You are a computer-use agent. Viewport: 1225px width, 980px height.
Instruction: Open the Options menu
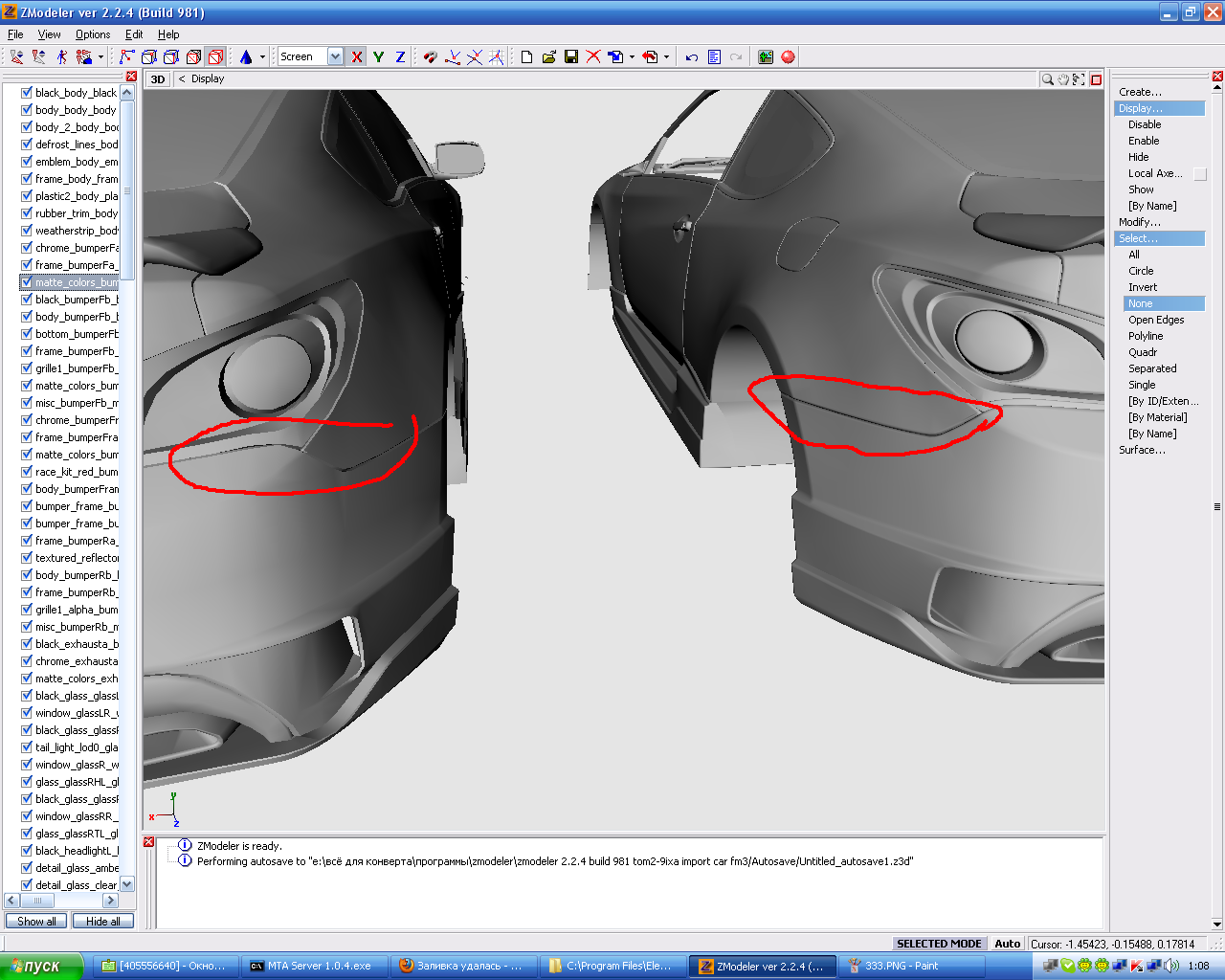point(93,34)
